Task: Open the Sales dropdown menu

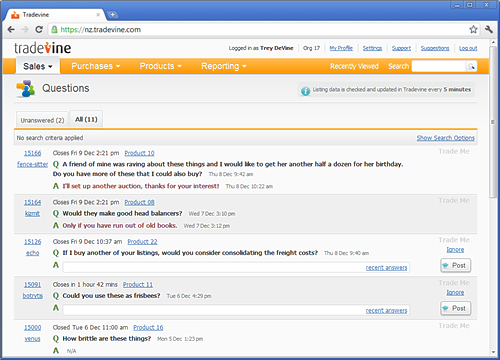Action: [38, 66]
